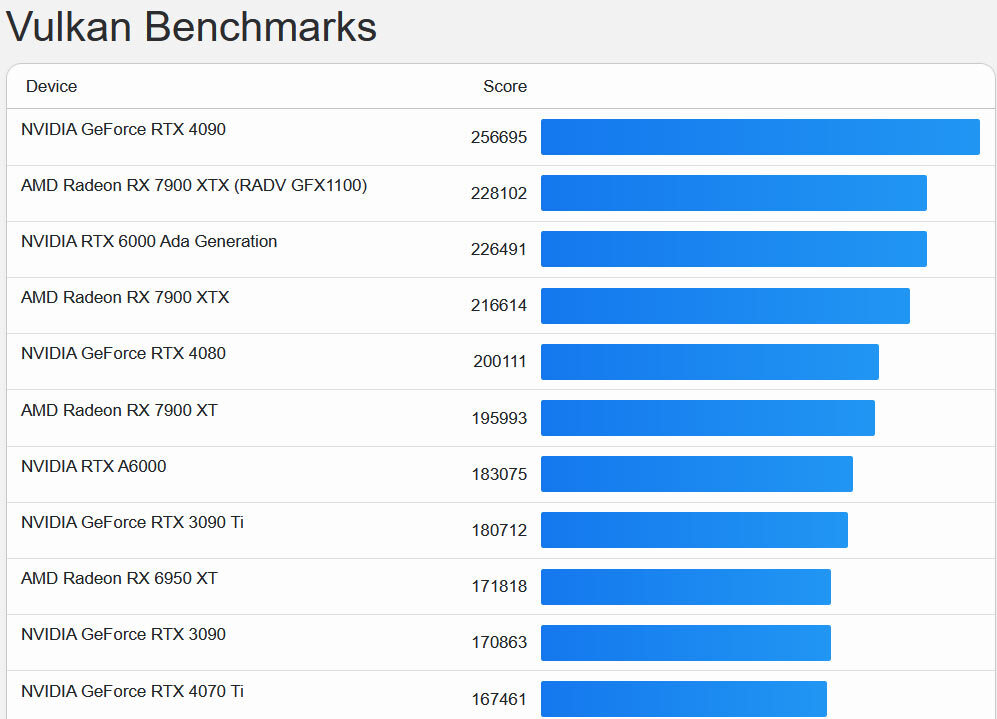997x719 pixels.
Task: Click the Score column header
Action: pyautogui.click(x=504, y=87)
